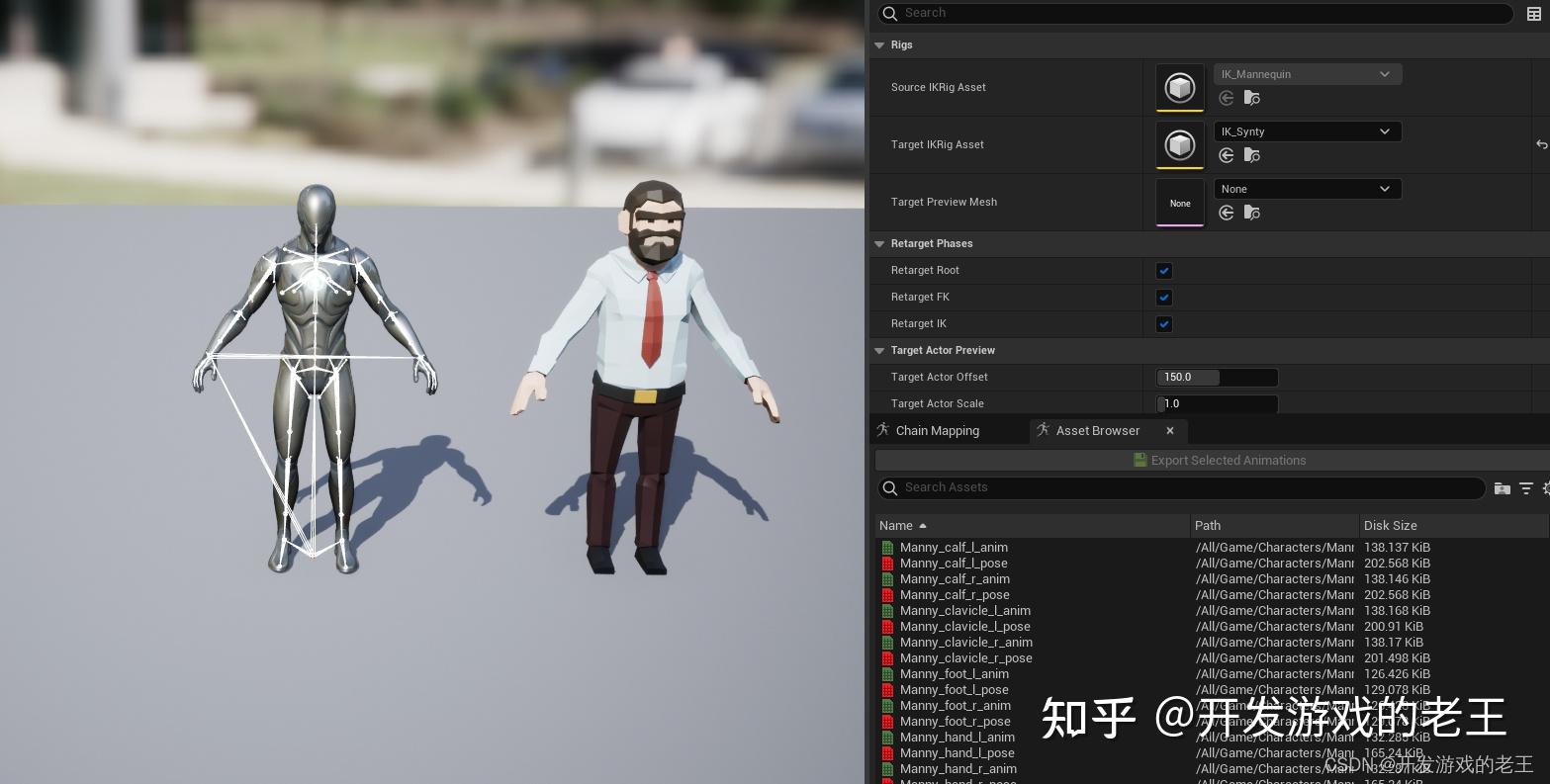The height and width of the screenshot is (784, 1550).
Task: Open the Target IKRig Asset dropdown showing IK_Synty
Action: tap(1308, 131)
